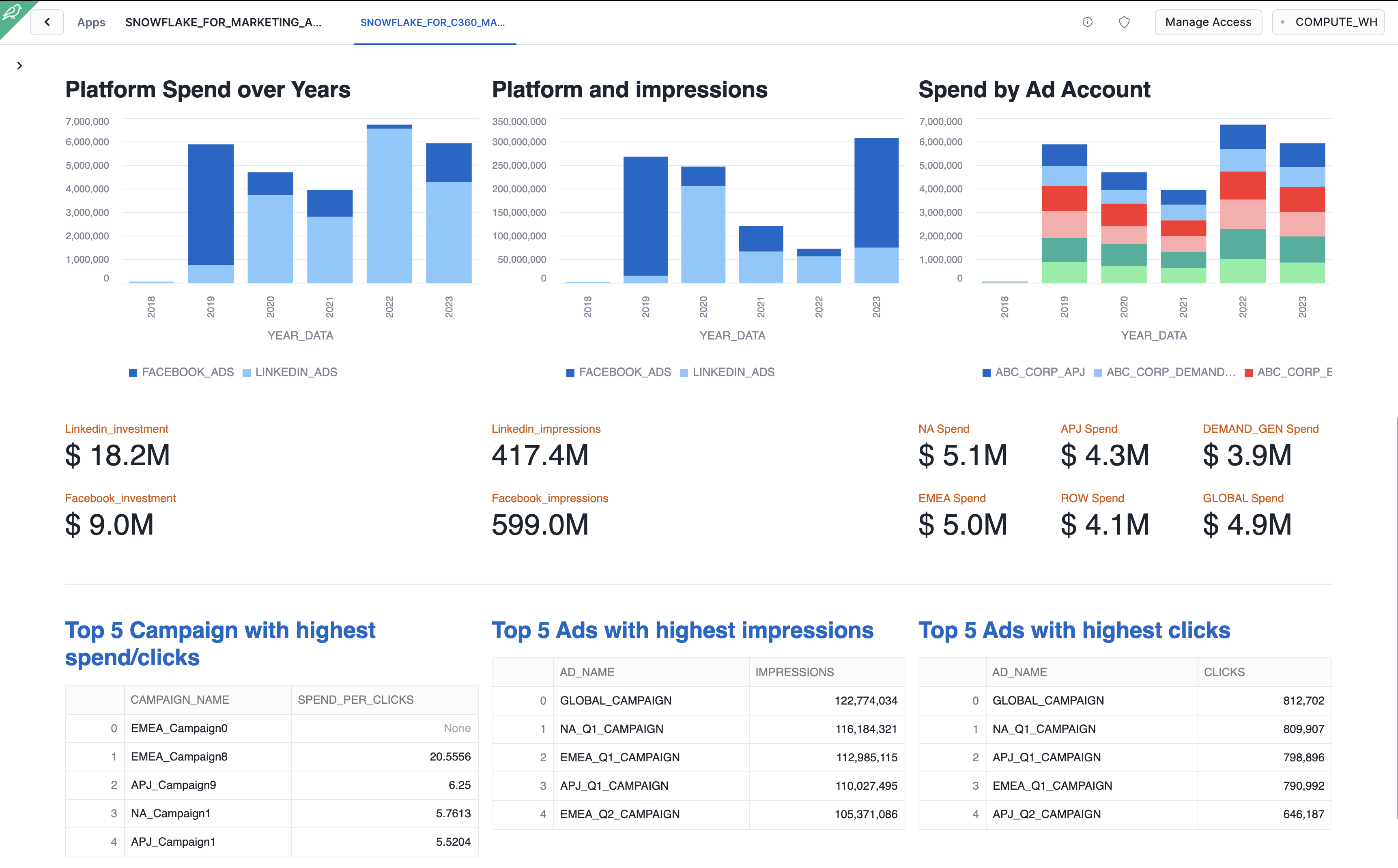This screenshot has height=868, width=1398.
Task: Select the EMEA_Campaign8 table cell
Action: [x=179, y=756]
